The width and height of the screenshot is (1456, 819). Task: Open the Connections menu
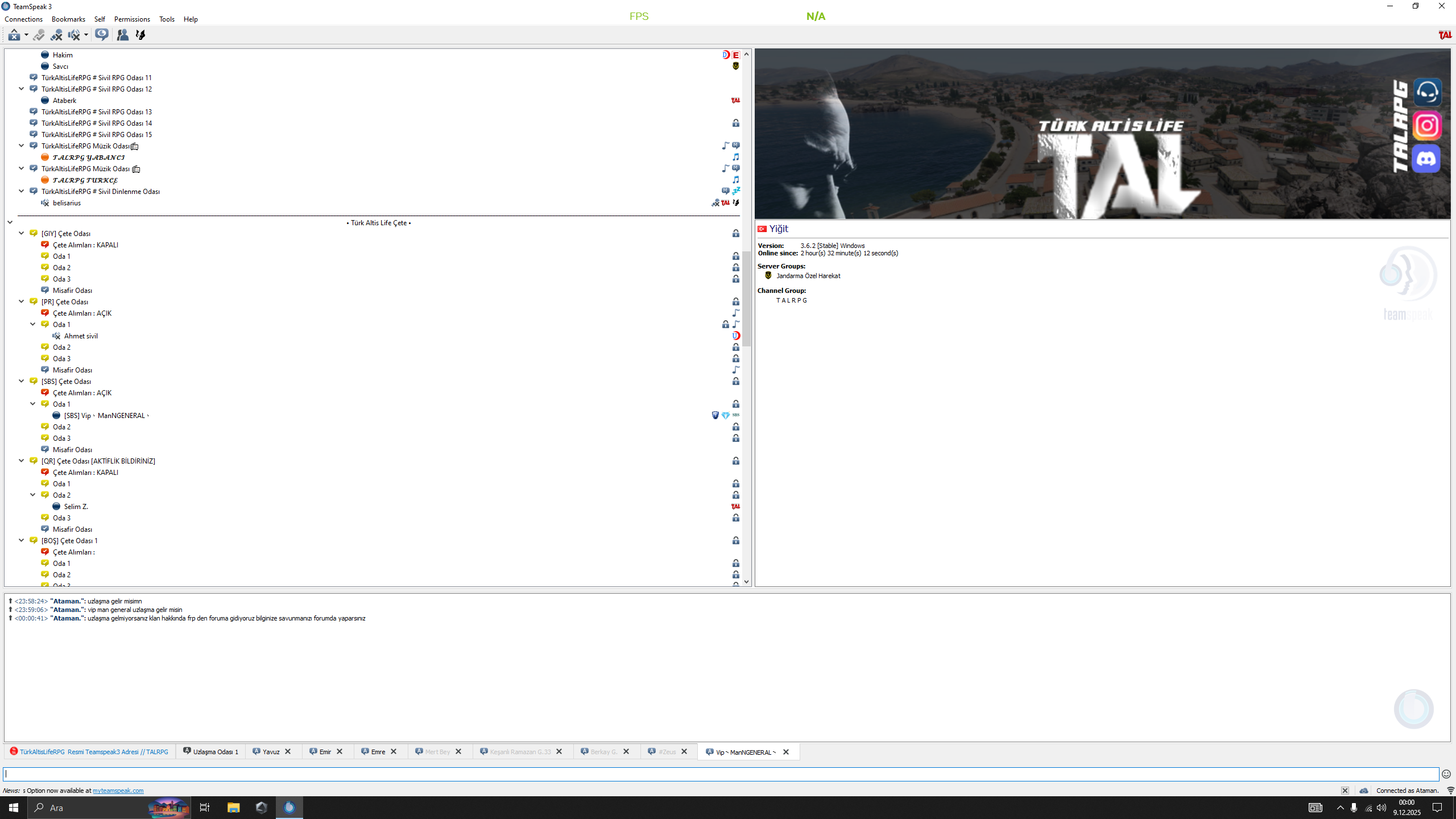point(23,19)
